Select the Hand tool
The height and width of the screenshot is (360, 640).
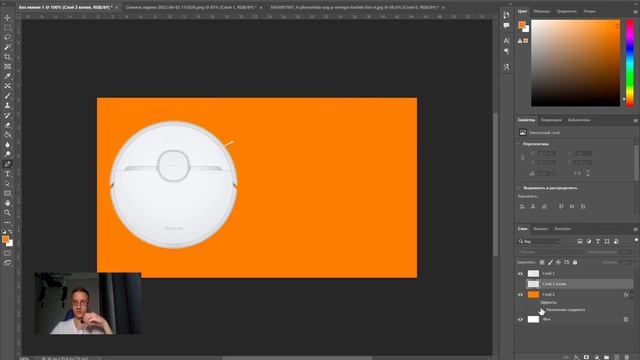pyautogui.click(x=7, y=203)
